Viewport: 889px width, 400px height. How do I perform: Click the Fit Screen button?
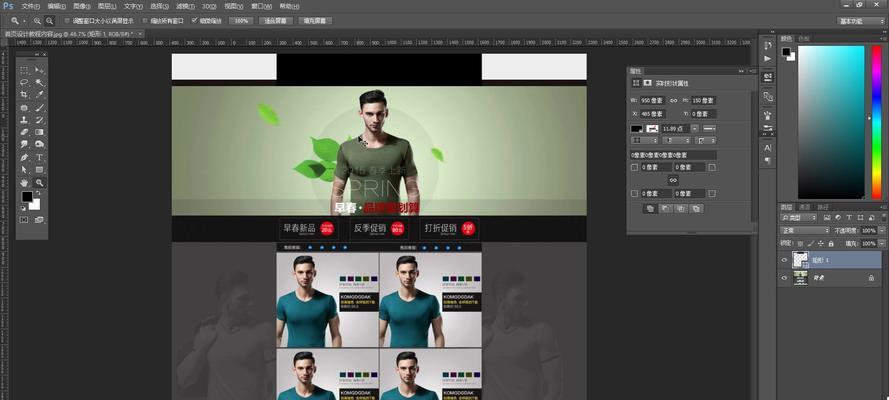(x=276, y=21)
